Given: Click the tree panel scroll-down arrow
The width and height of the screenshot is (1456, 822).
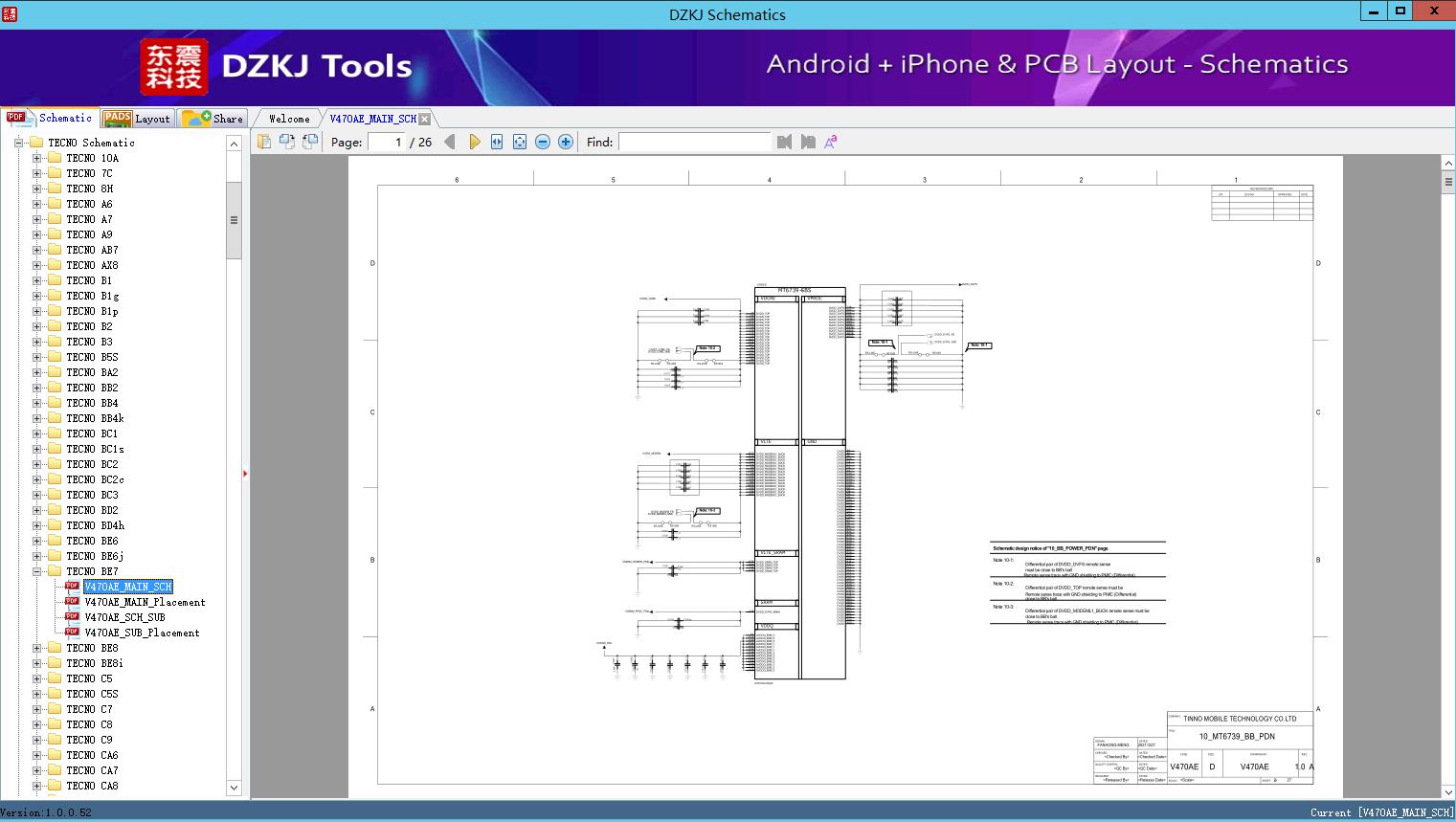Looking at the screenshot, I should click(x=234, y=788).
